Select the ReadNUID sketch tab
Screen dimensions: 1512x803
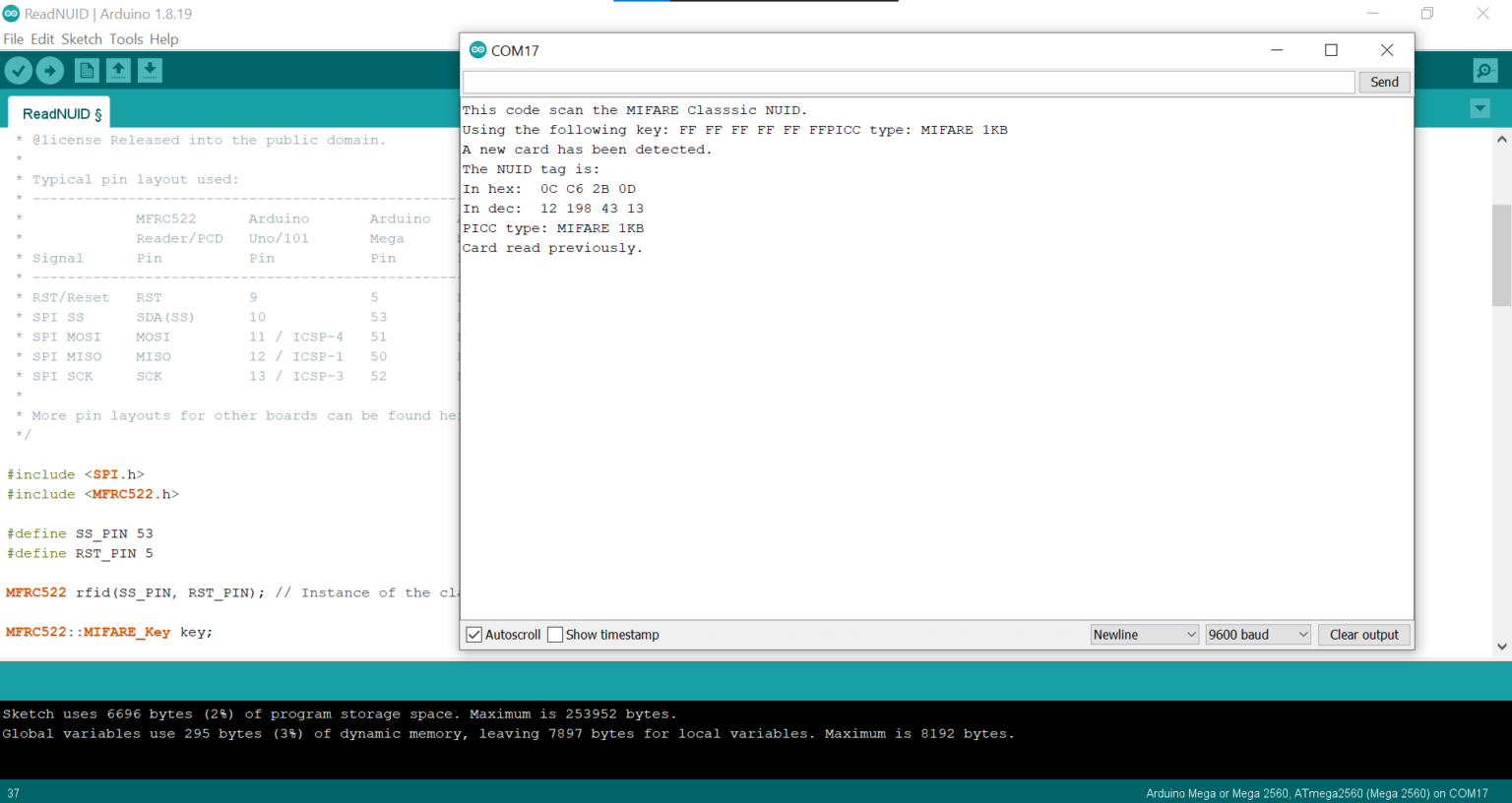(61, 114)
